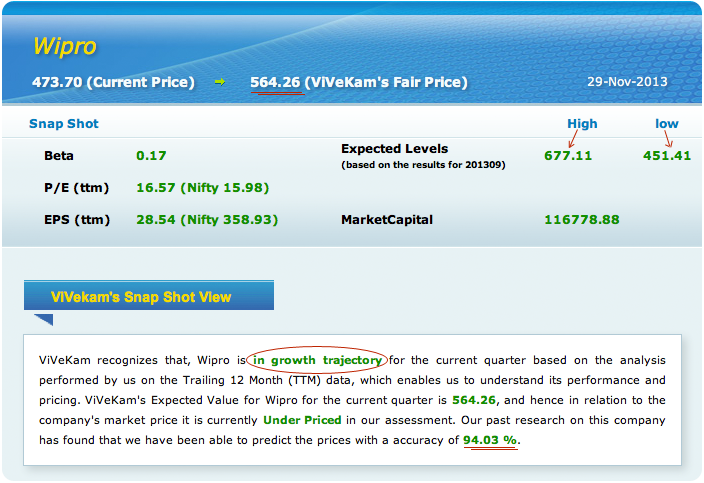This screenshot has height=483, width=704.
Task: Select the high expected level 677.11
Action: coord(568,156)
